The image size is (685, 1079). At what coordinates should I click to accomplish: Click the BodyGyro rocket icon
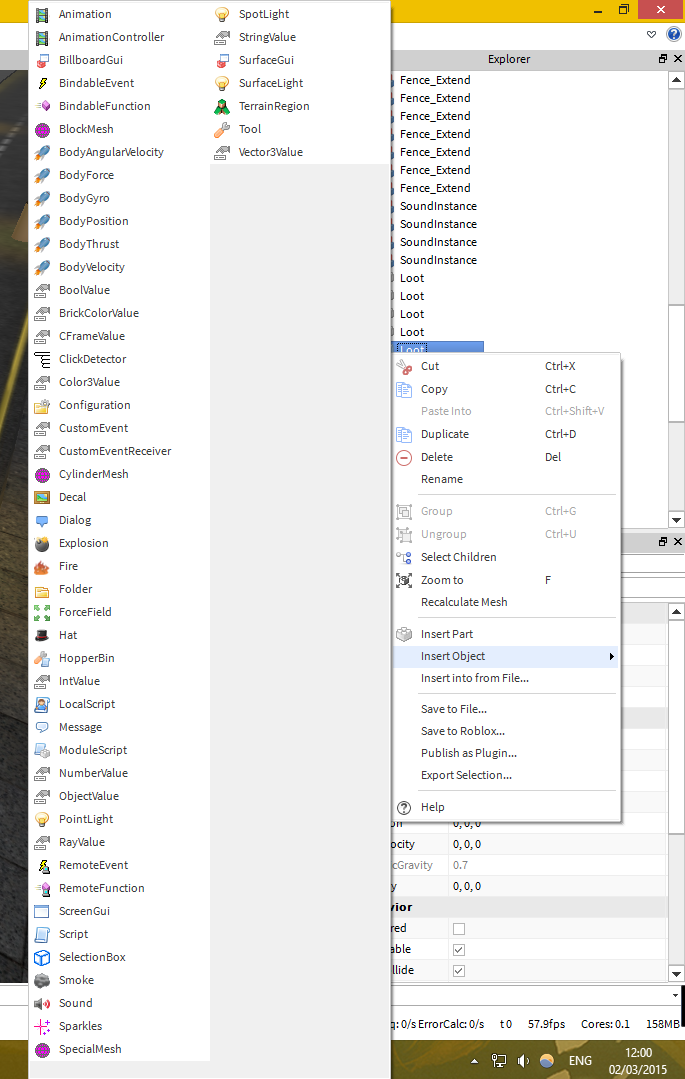[42, 198]
